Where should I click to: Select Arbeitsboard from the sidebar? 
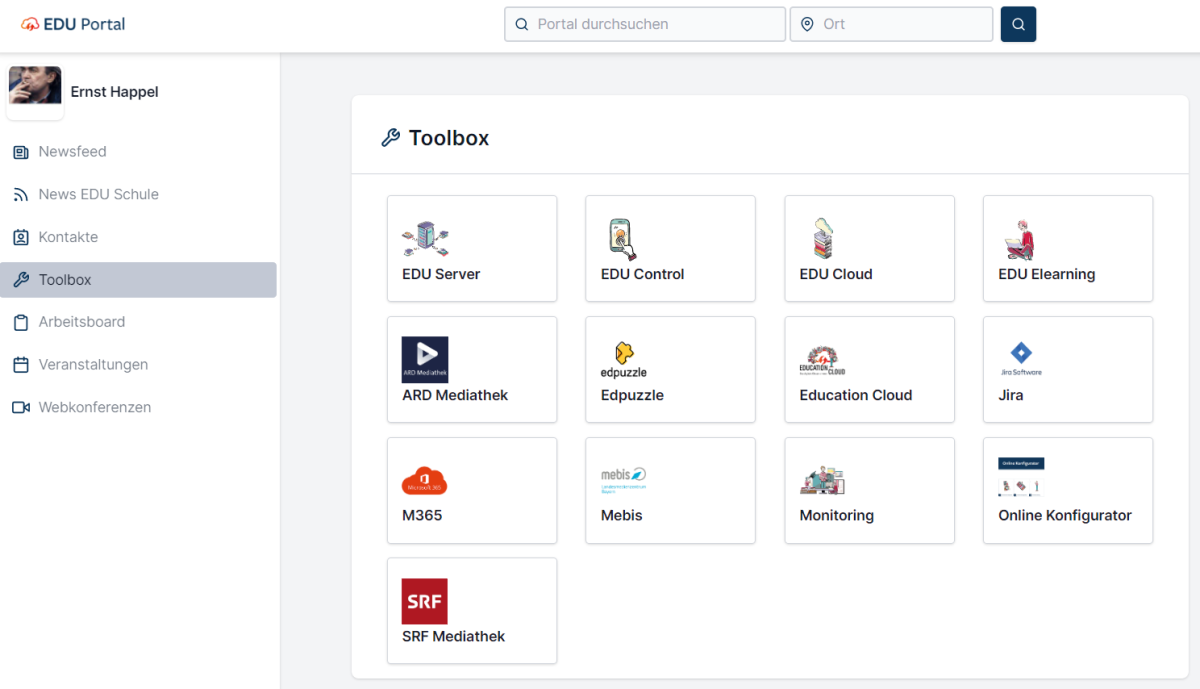tap(81, 322)
